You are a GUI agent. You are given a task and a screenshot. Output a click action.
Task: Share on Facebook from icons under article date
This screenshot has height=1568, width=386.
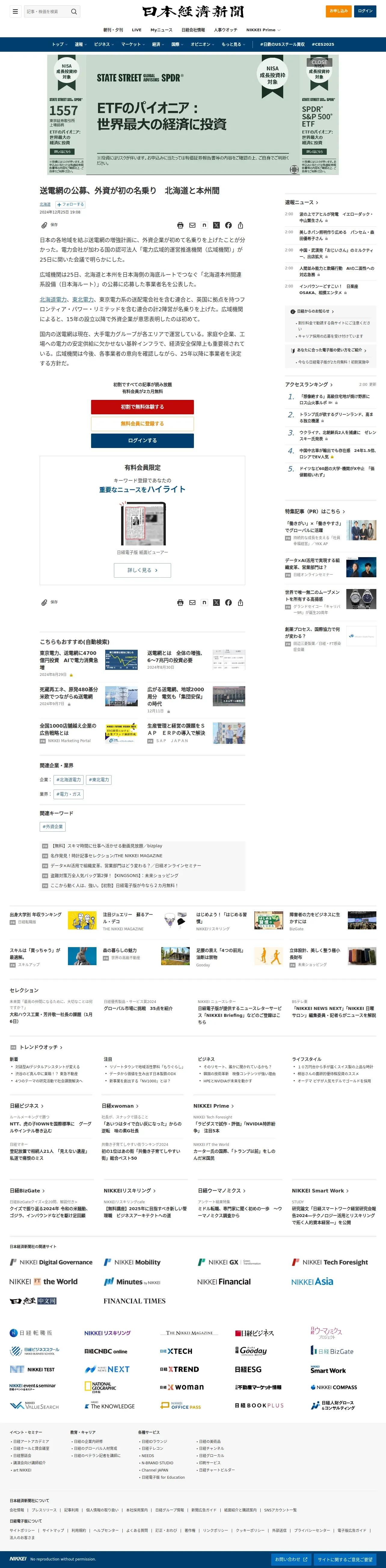228,225
